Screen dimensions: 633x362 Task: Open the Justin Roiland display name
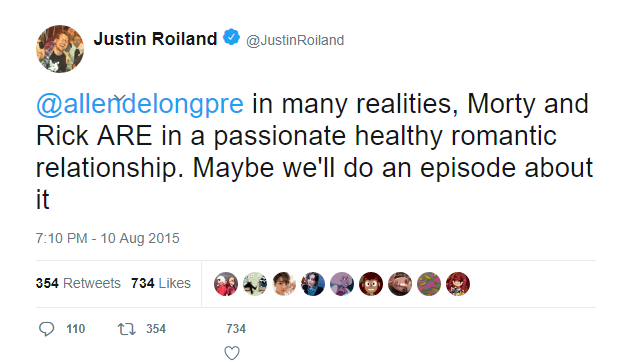tap(155, 39)
